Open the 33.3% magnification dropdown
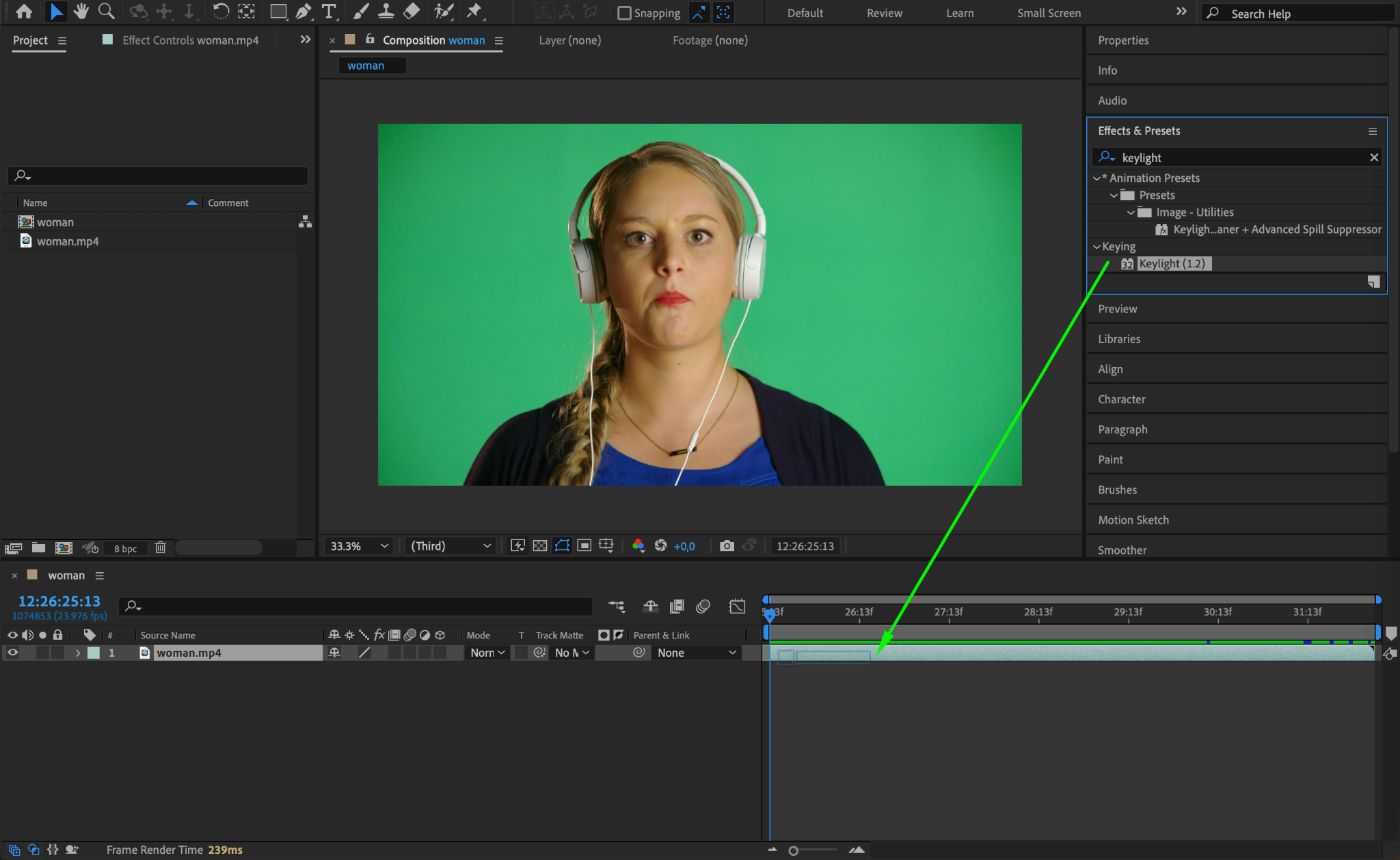Viewport: 1400px width, 860px height. point(359,546)
